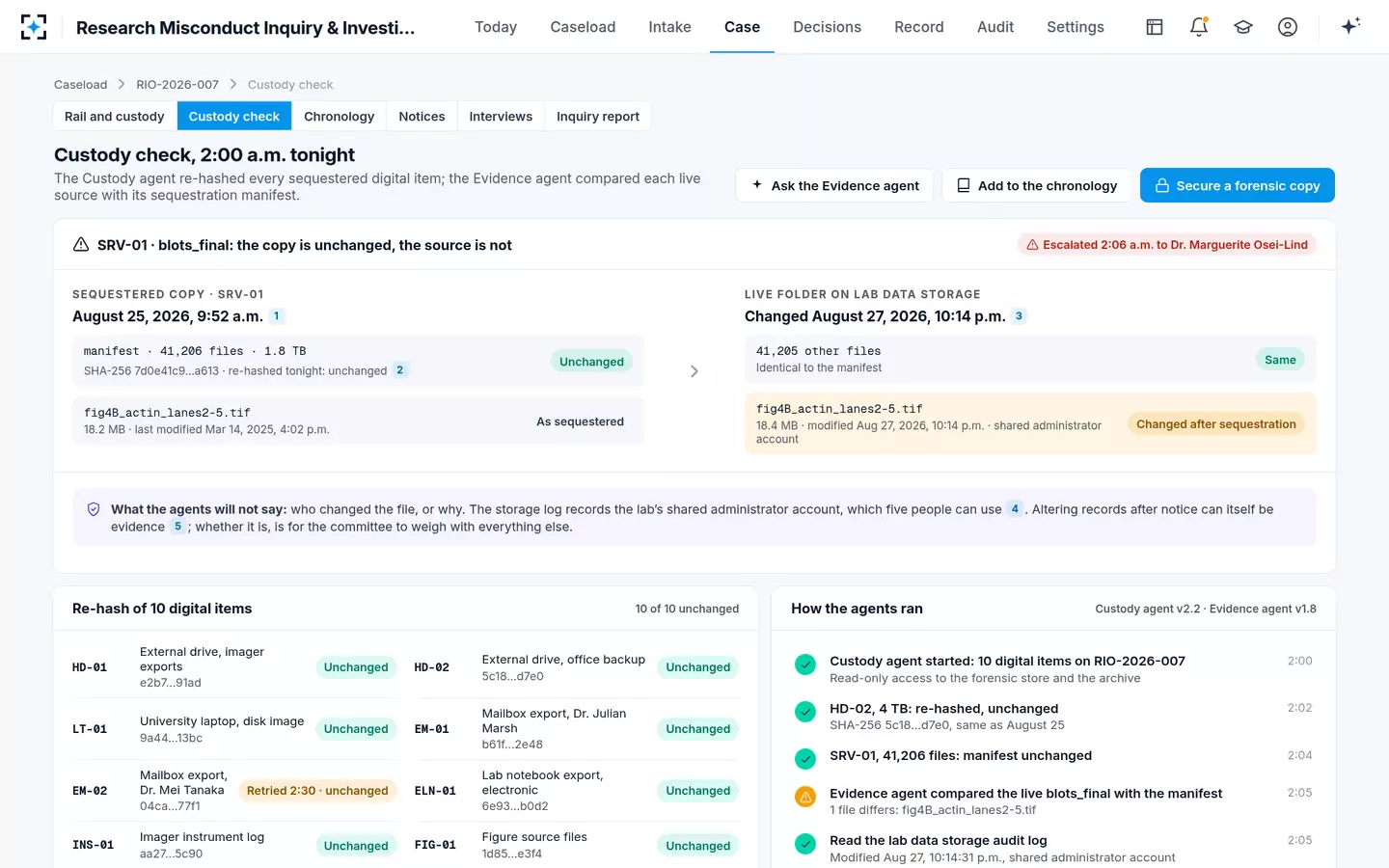Click green check for SRV-01 manifest unchanged
The image size is (1389, 868).
coord(805,759)
